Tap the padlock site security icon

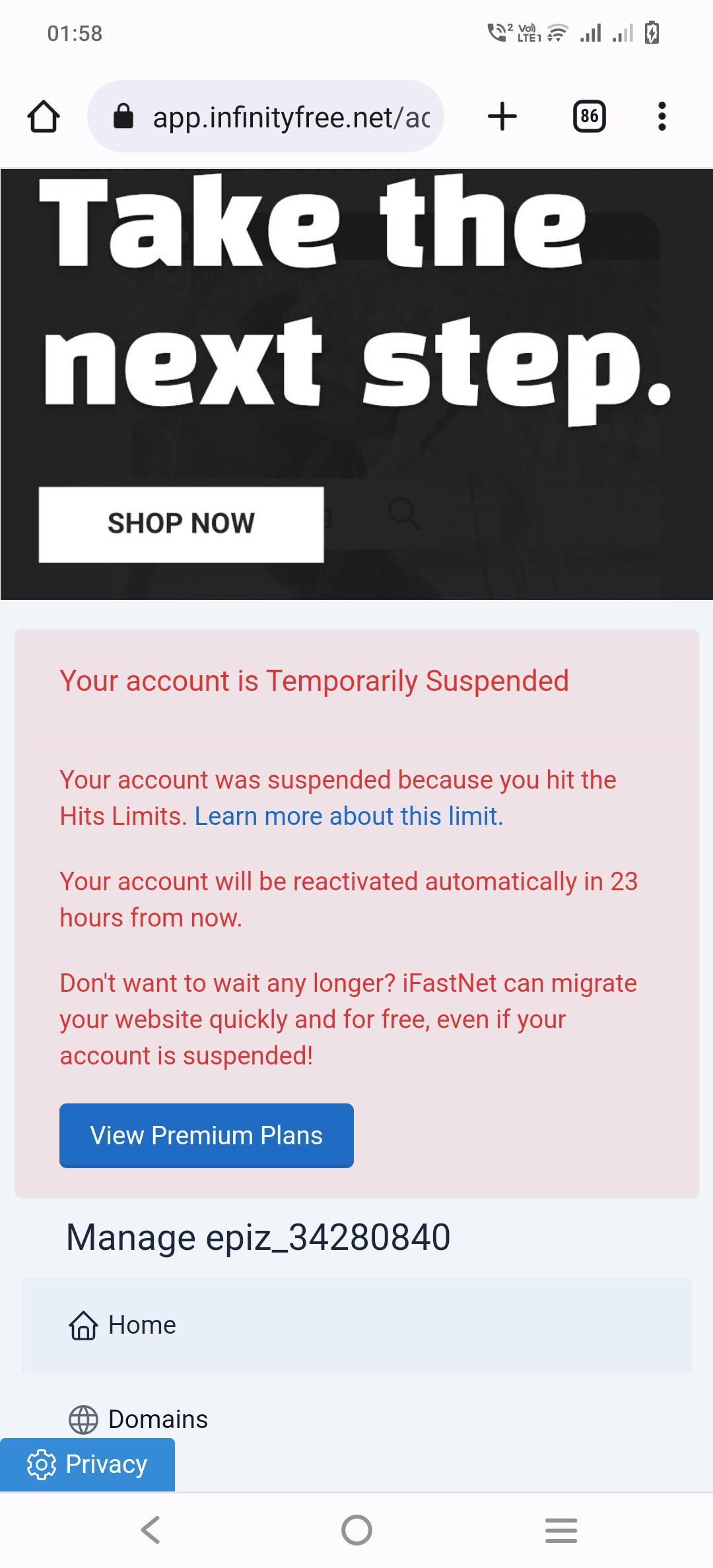click(x=123, y=117)
